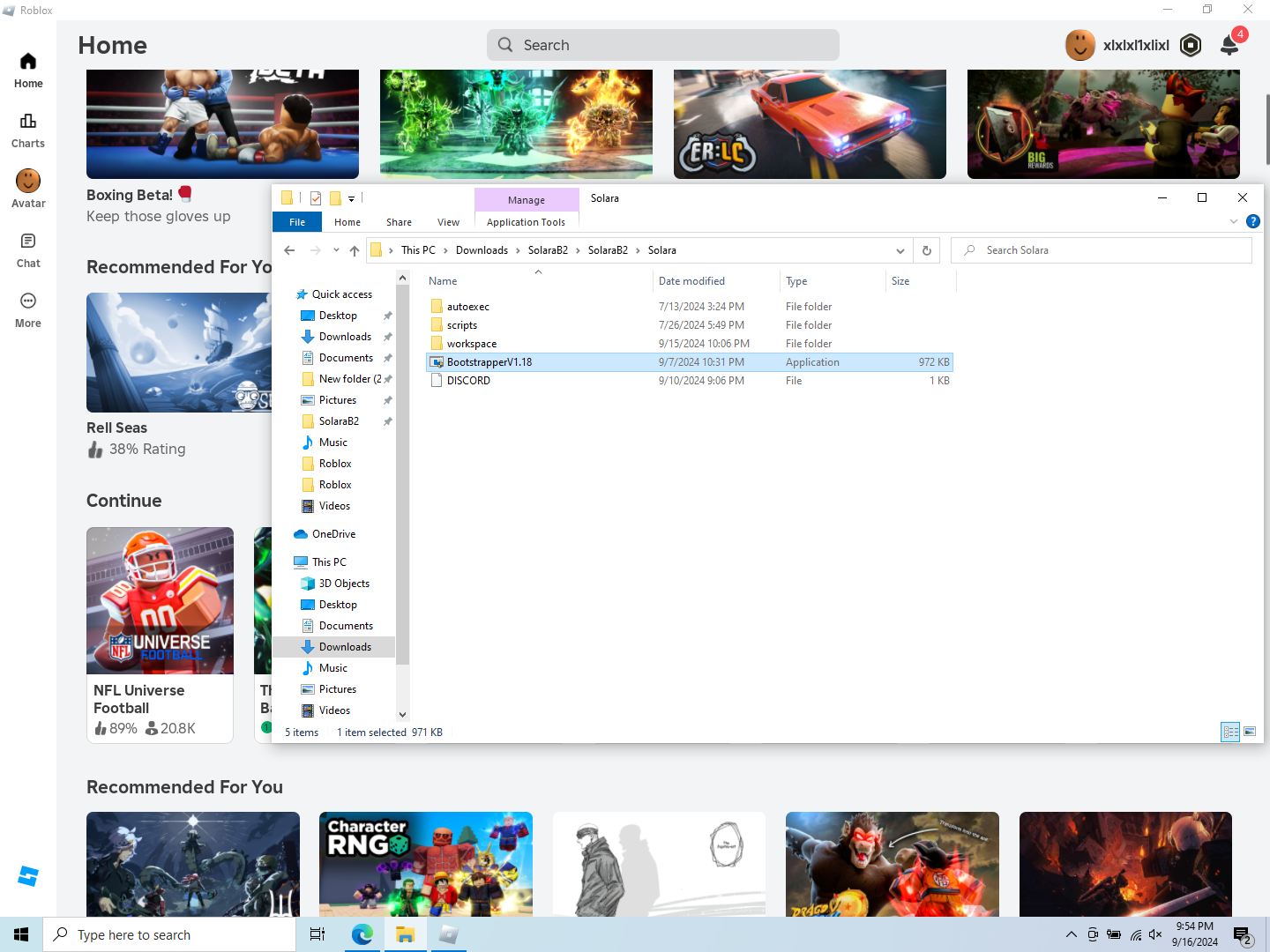Click Downloads in the address breadcrumb

tap(482, 250)
